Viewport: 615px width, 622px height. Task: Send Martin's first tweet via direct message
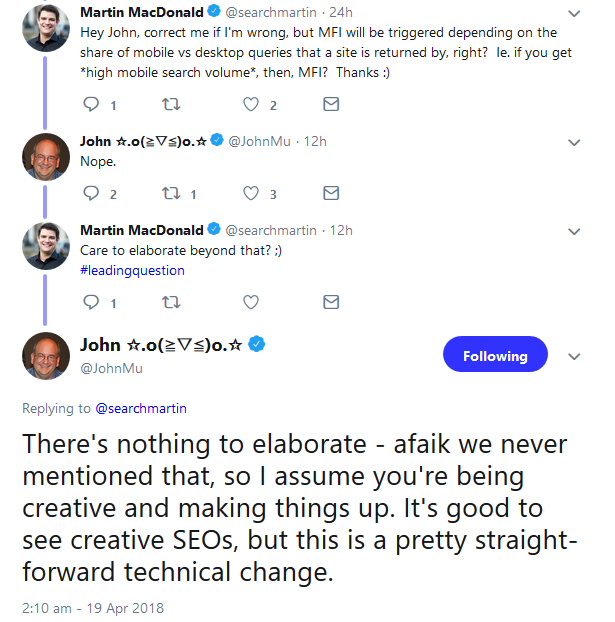[331, 104]
